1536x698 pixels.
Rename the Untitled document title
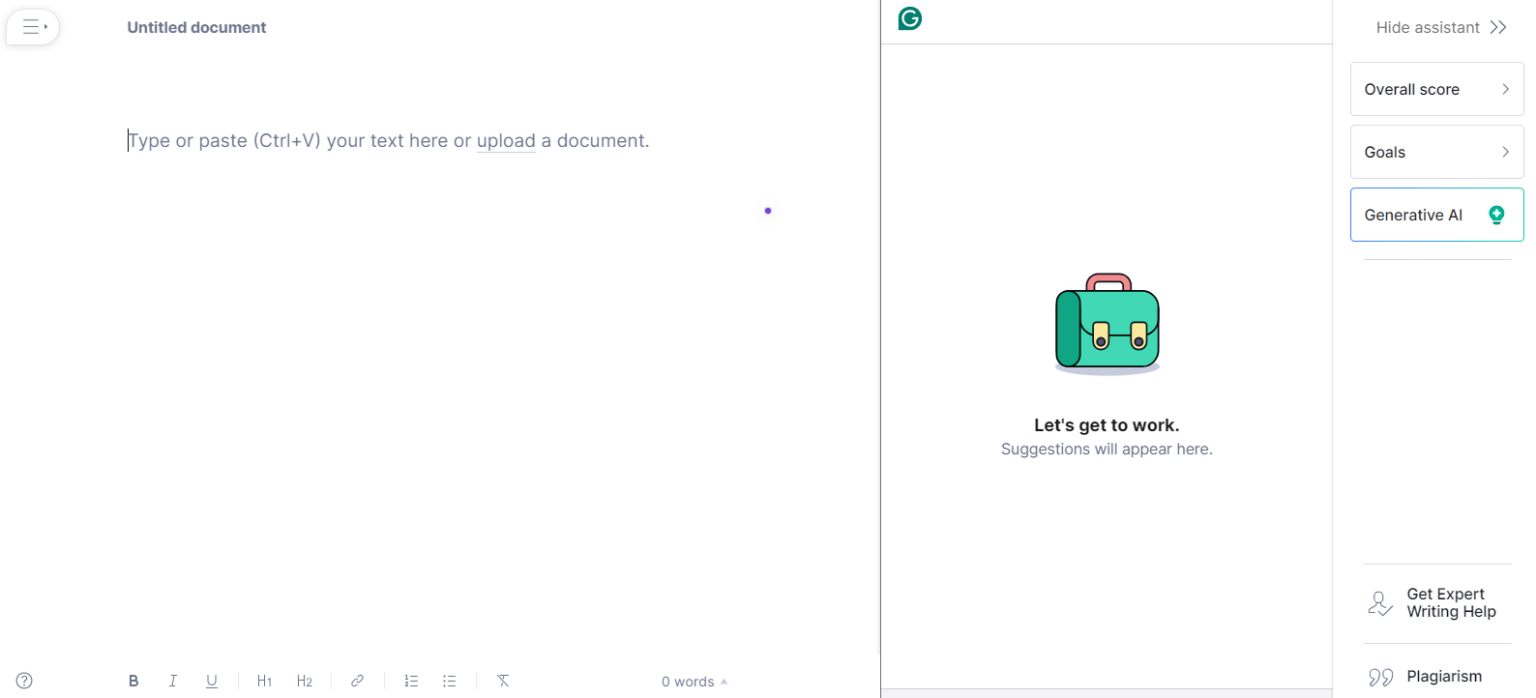point(196,27)
